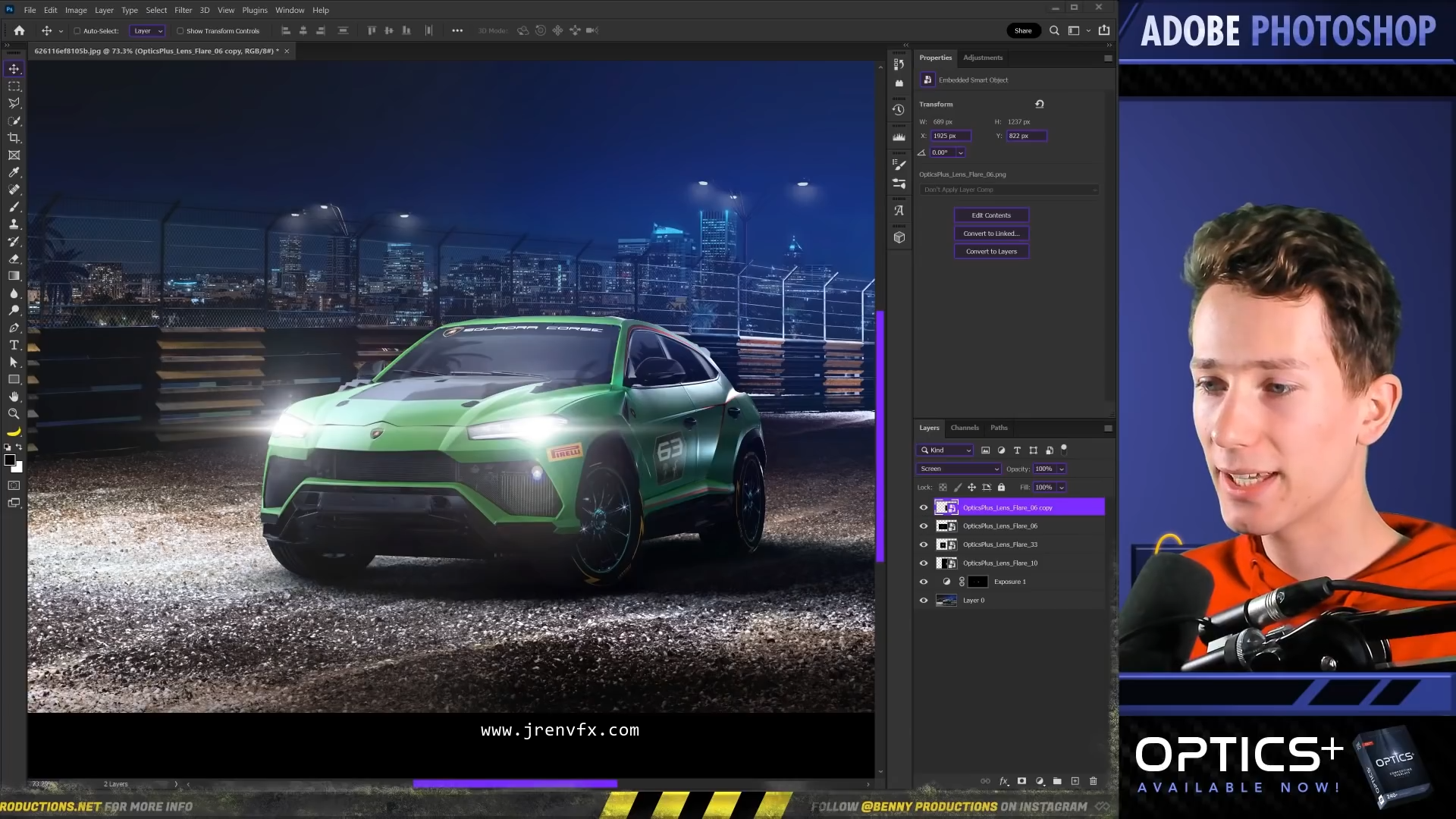Add a layer style with fx icon
Screen dimensions: 1456x819
pos(1003,781)
